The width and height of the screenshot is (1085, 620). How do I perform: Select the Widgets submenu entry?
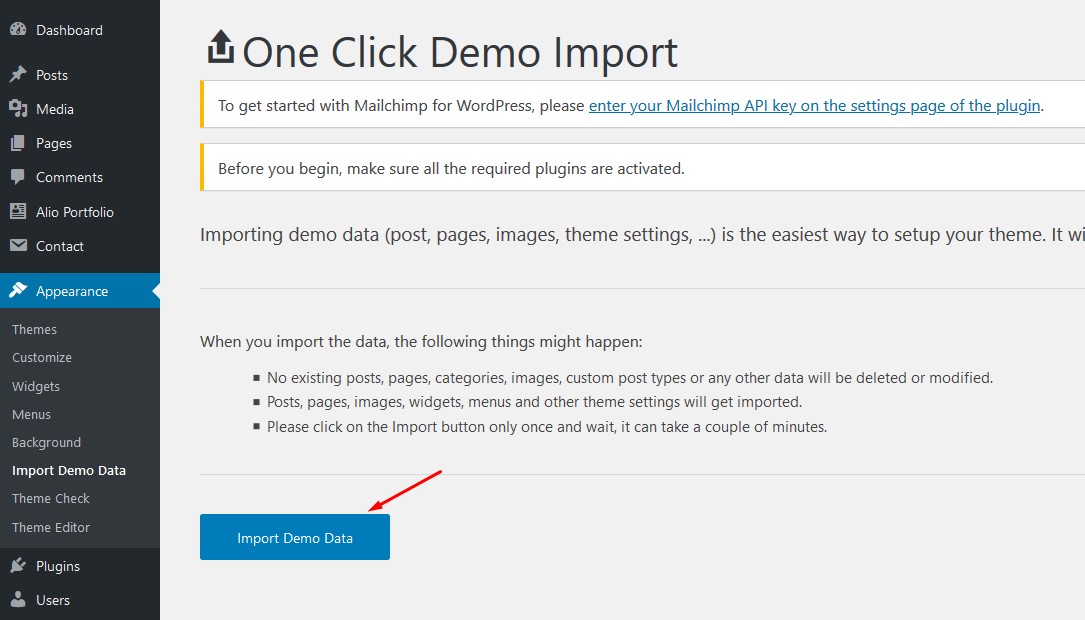pyautogui.click(x=36, y=386)
